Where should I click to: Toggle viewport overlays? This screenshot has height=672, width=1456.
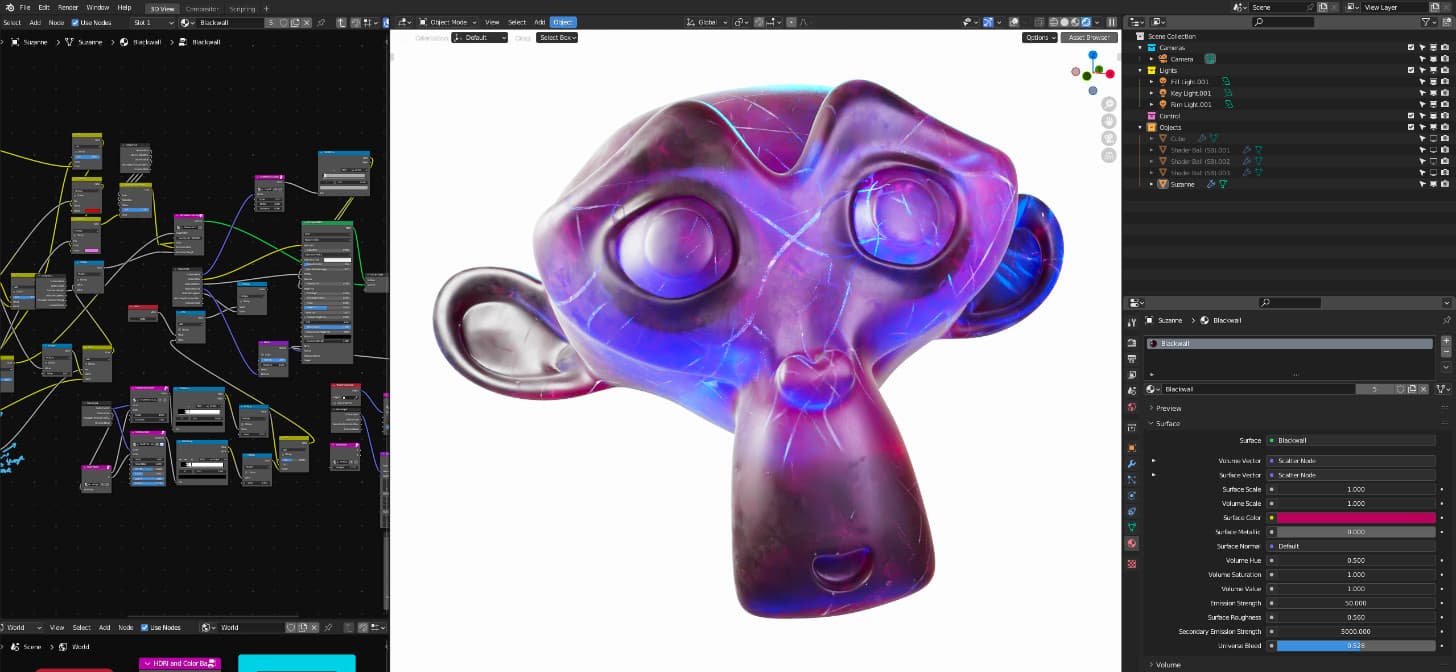(1014, 22)
